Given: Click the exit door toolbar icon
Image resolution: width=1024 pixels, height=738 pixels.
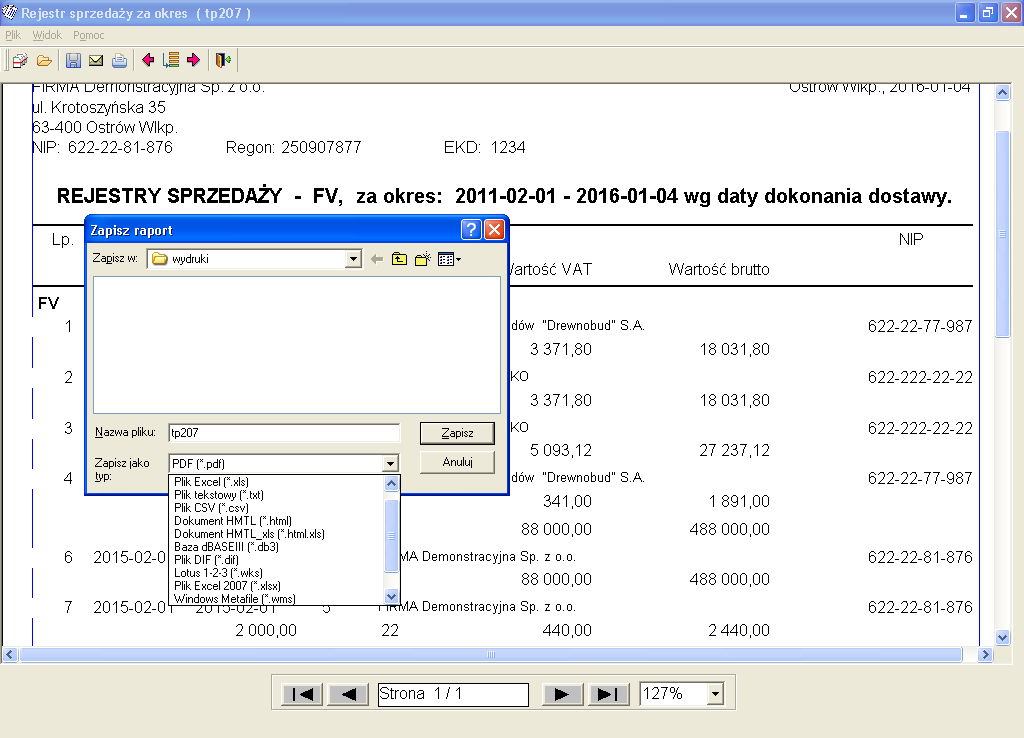Looking at the screenshot, I should [222, 61].
